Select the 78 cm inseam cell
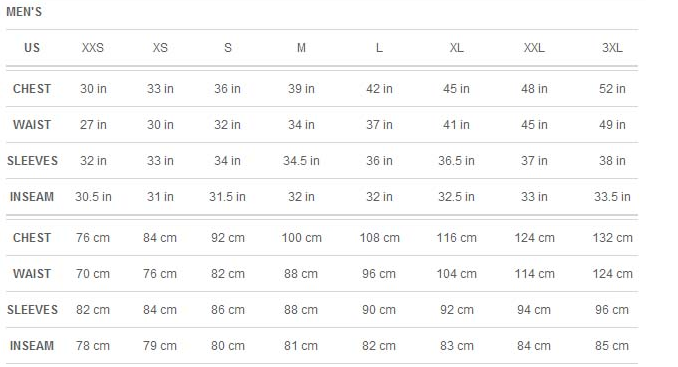The width and height of the screenshot is (678, 367). tap(93, 346)
